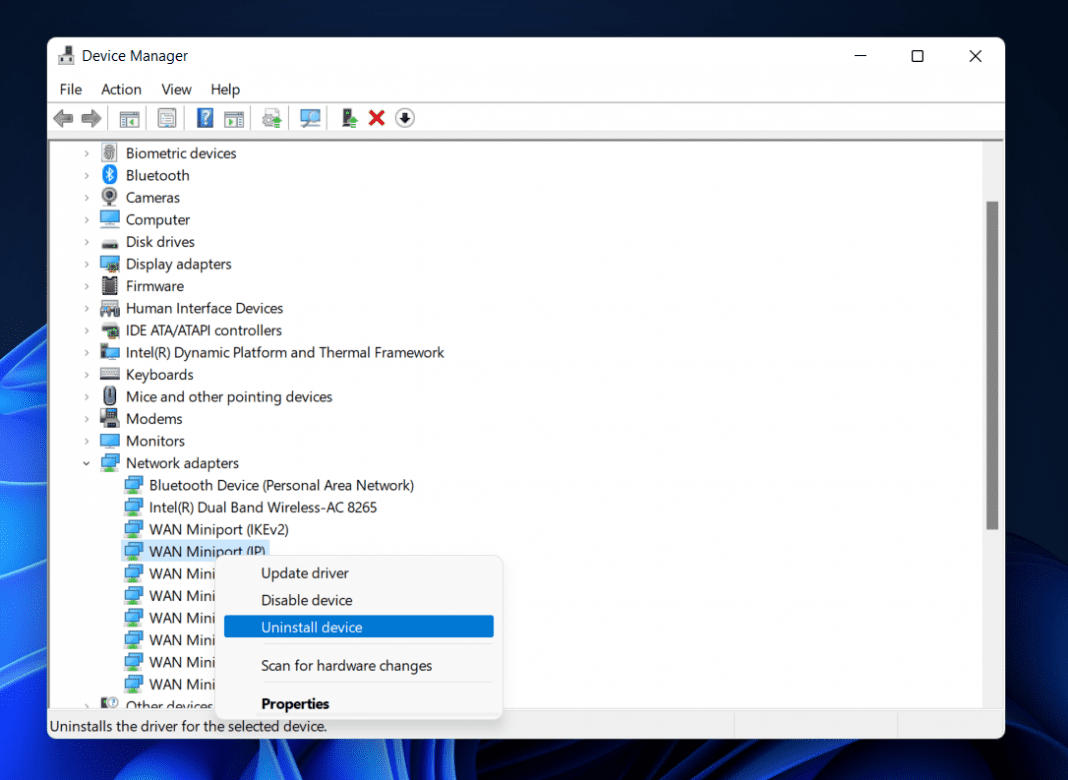
Task: Click the Device Manager icon in the title bar
Action: [x=66, y=55]
